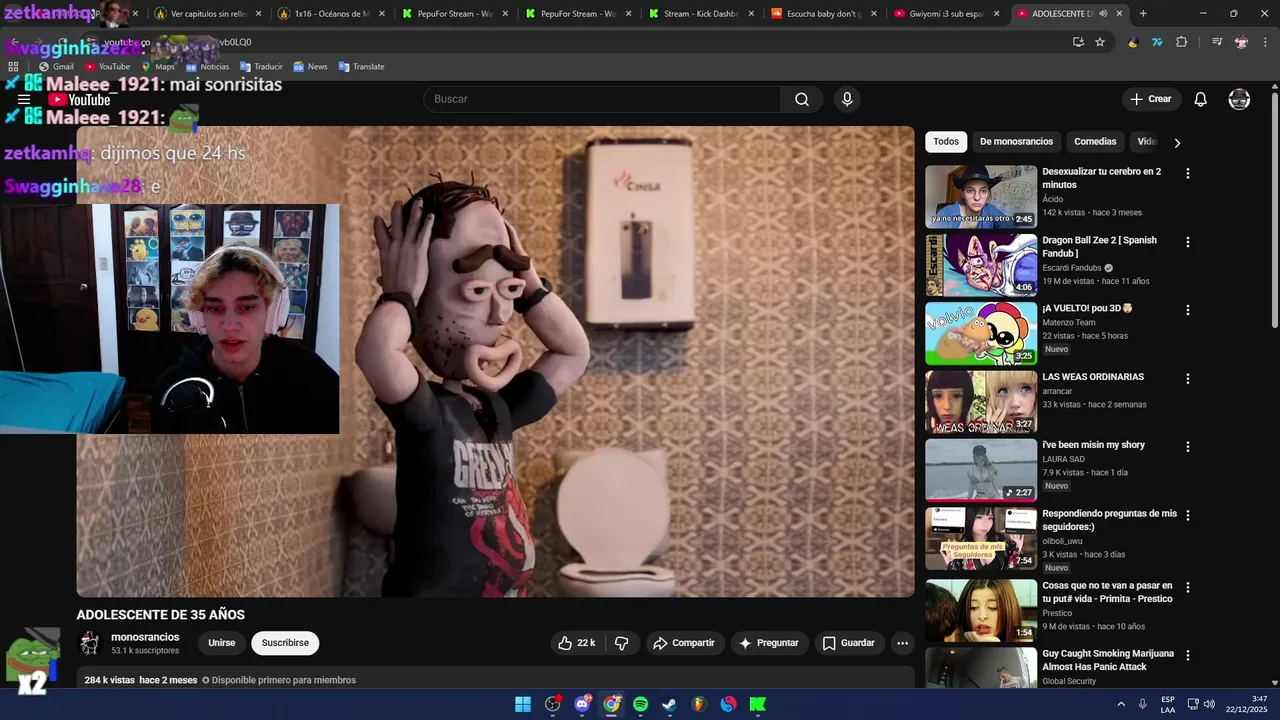Open the Dragon Ball Zee 2 thumbnail

click(981, 265)
